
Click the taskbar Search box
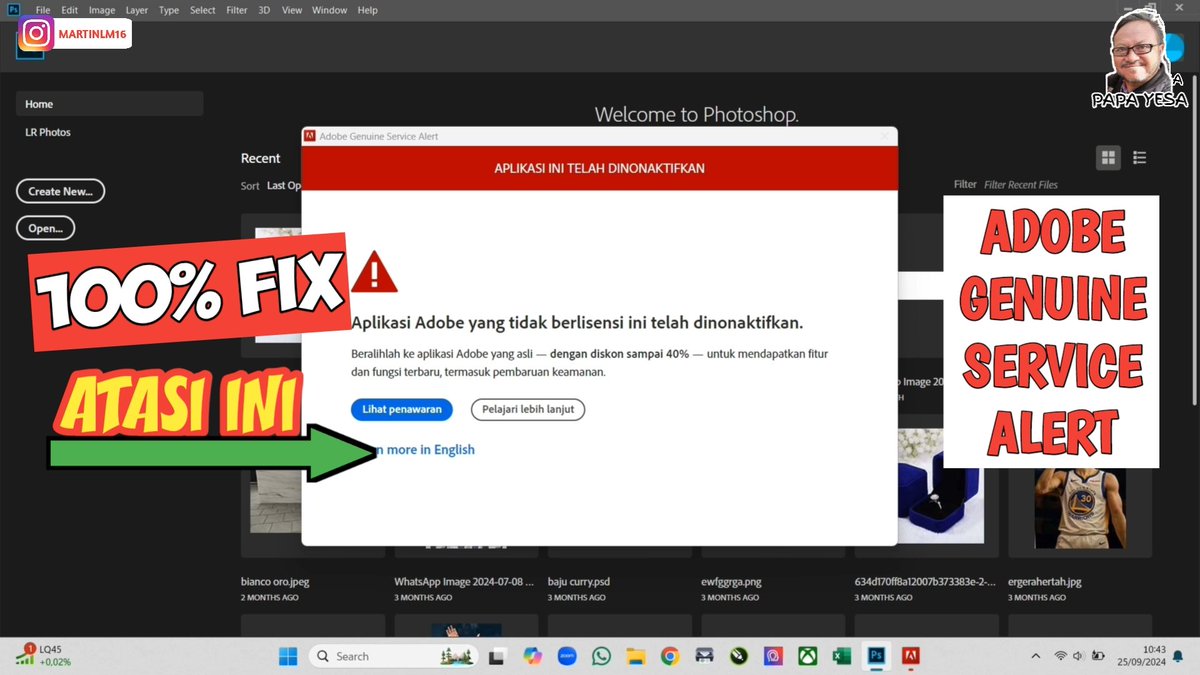[391, 656]
